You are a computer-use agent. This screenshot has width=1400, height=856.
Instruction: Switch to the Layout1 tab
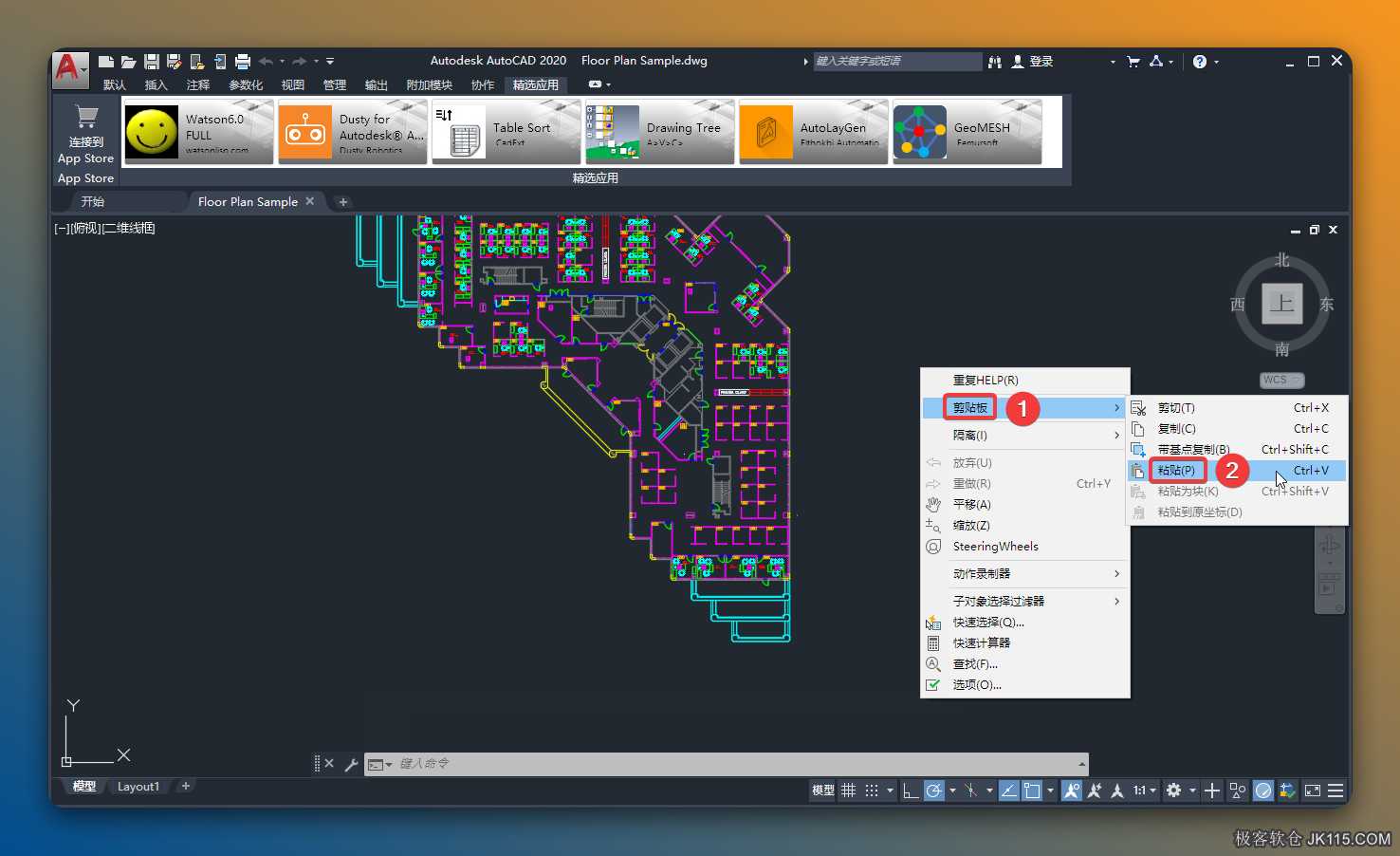click(x=138, y=787)
